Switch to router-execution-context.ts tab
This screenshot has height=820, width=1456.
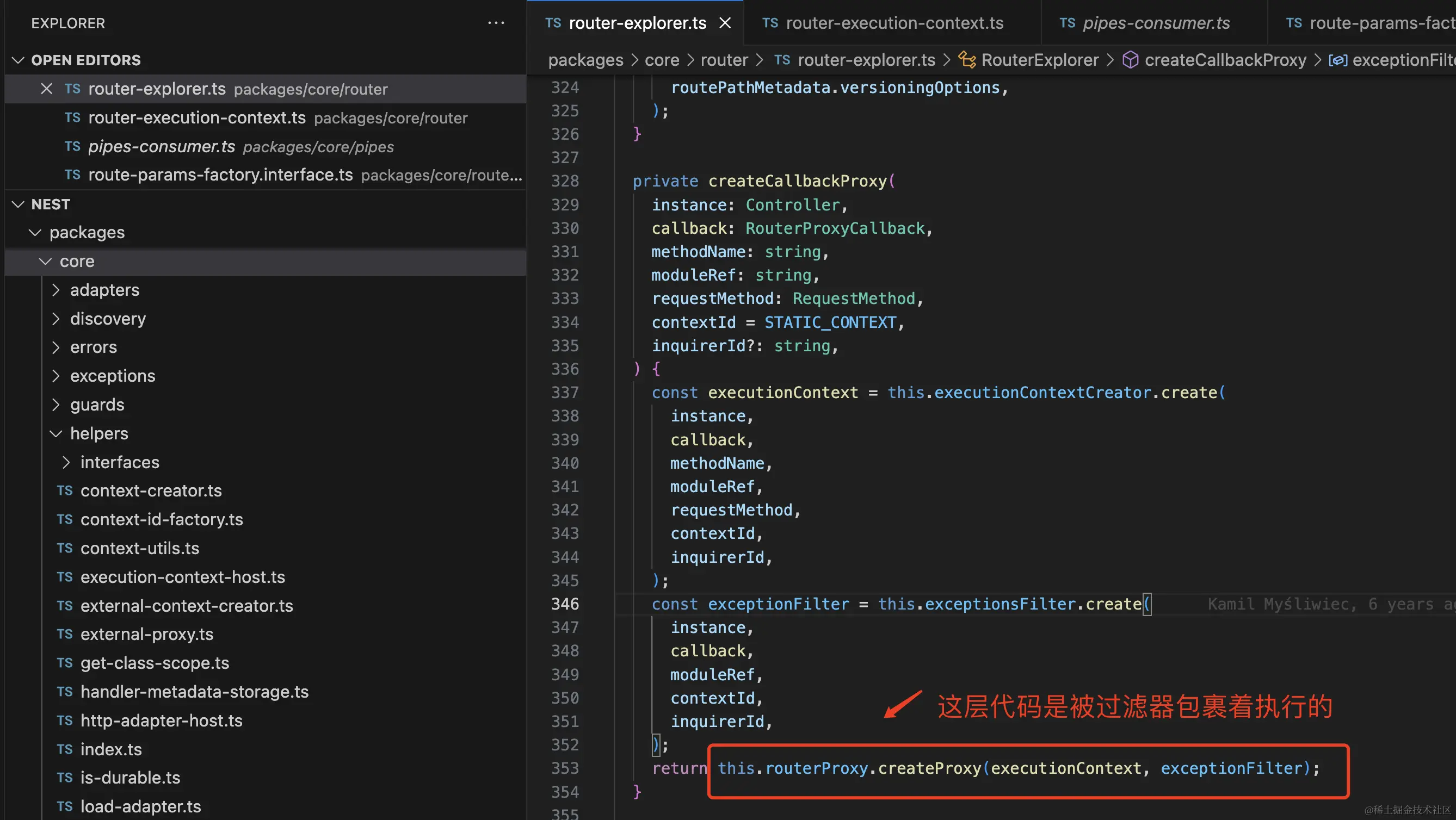click(x=893, y=23)
